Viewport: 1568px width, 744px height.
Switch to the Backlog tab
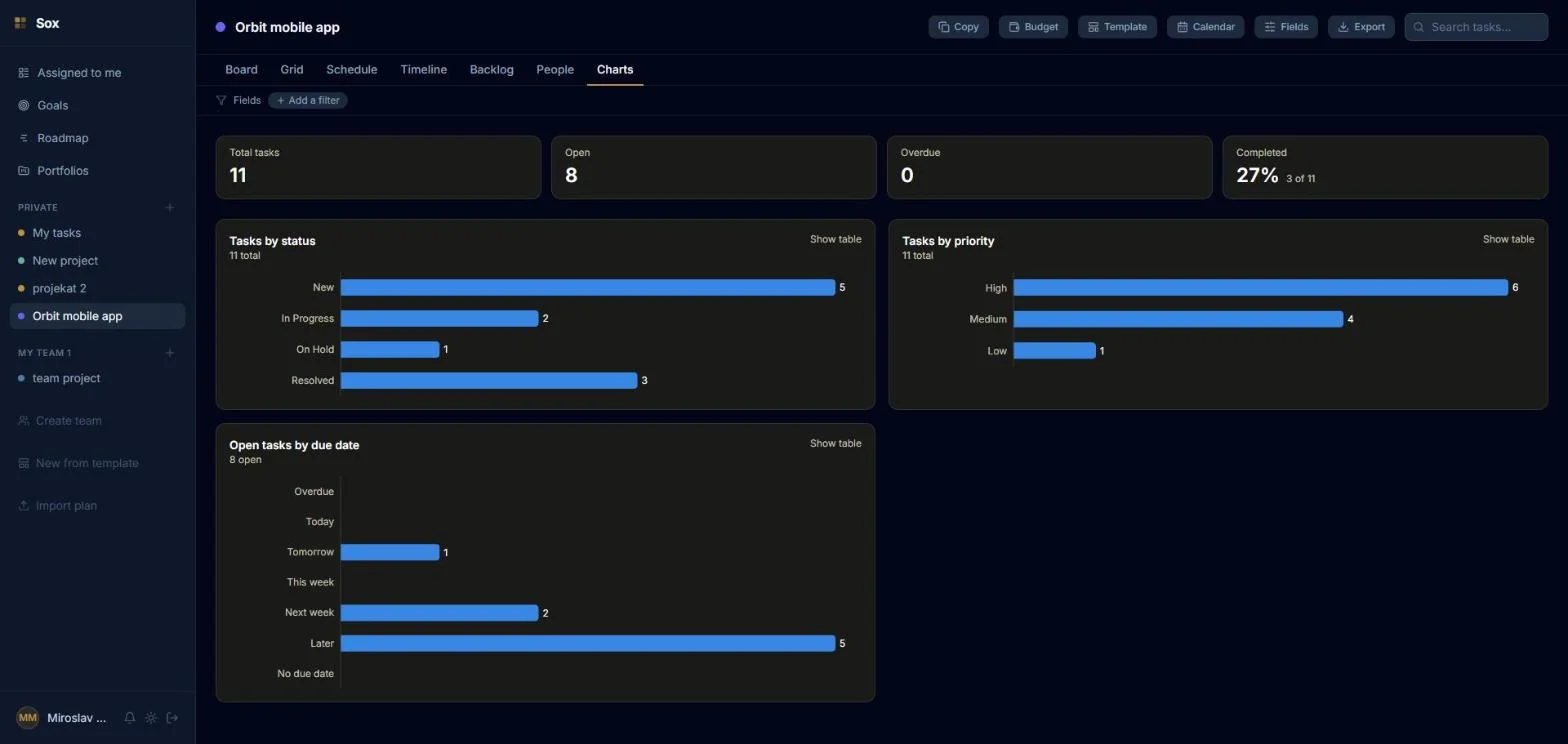(x=492, y=70)
